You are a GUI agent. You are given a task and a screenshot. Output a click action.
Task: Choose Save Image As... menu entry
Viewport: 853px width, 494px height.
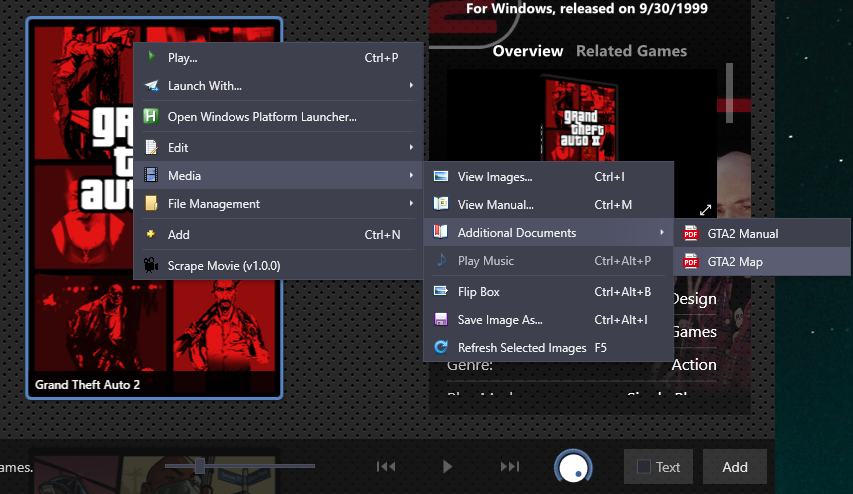pyautogui.click(x=548, y=320)
